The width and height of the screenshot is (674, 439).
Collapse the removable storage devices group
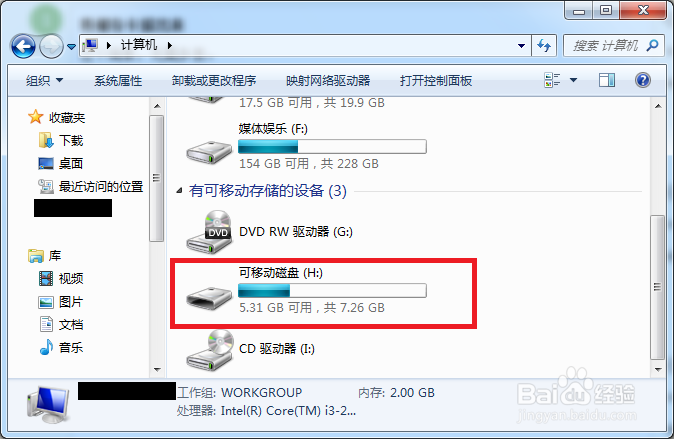179,190
